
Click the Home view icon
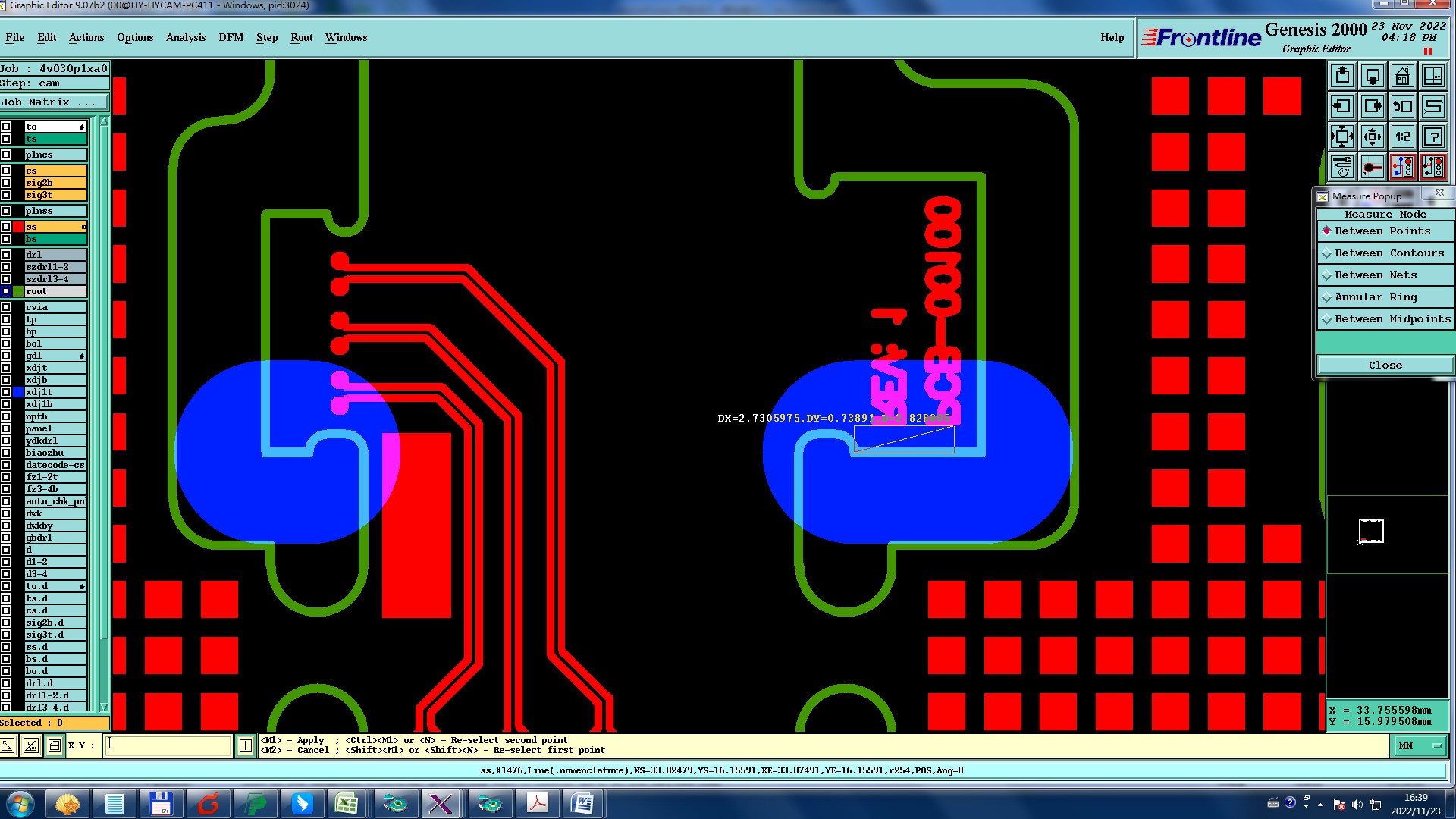1402,76
